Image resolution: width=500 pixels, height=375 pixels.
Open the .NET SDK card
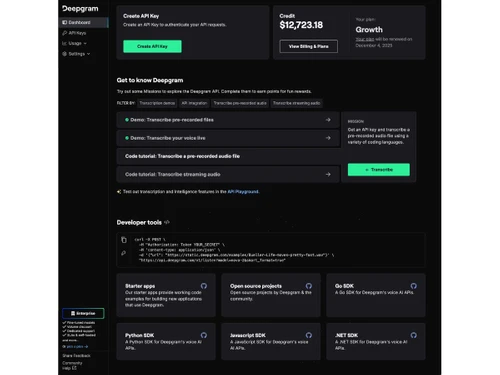pos(376,341)
